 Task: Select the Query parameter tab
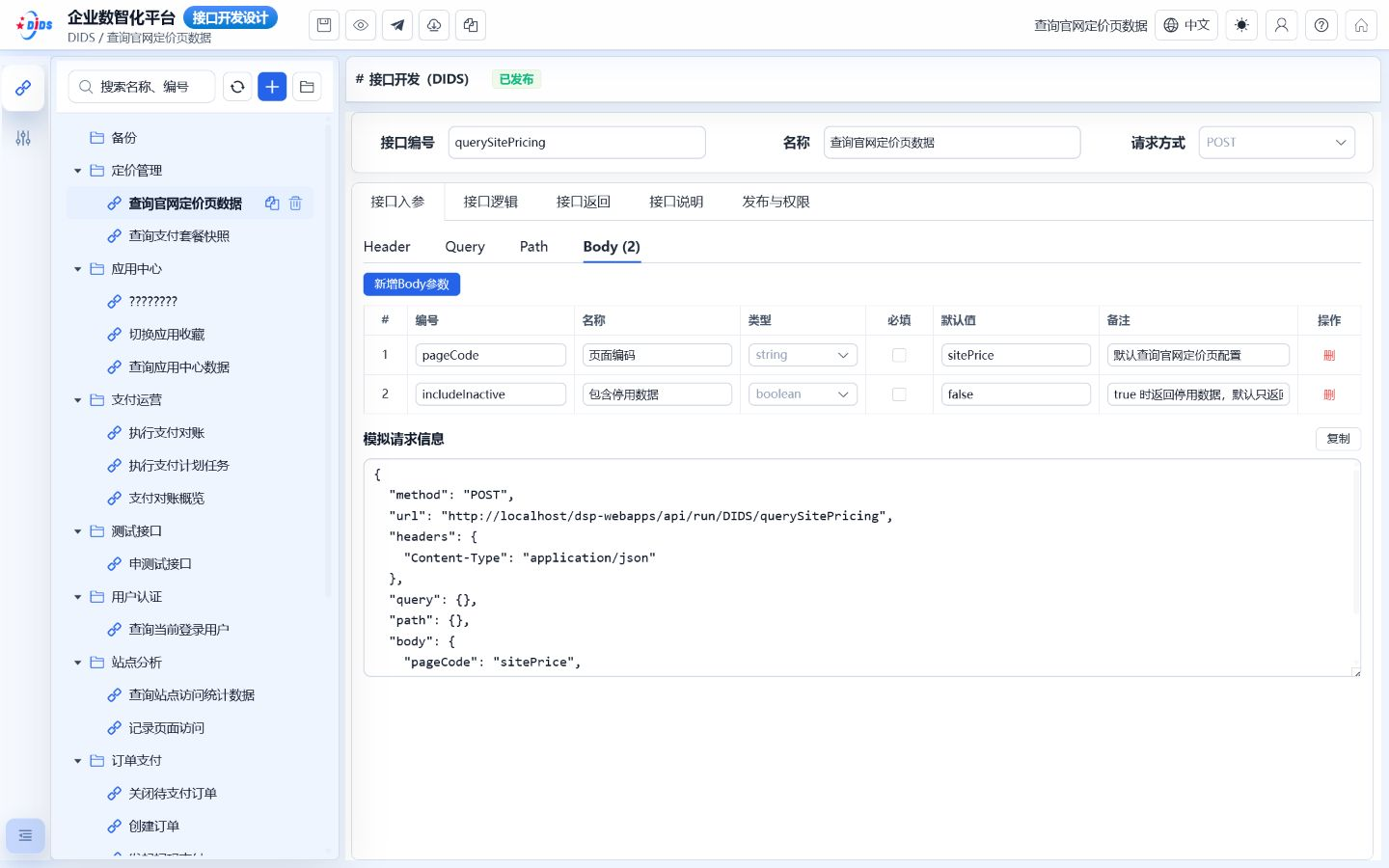(x=465, y=247)
